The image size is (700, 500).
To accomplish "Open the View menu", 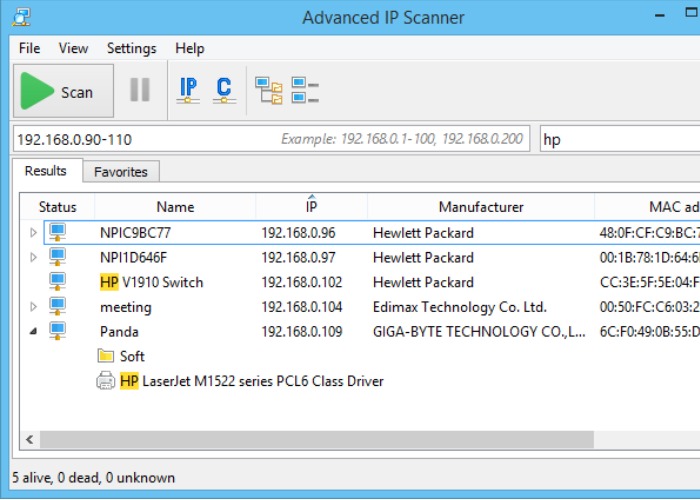I will coord(73,48).
